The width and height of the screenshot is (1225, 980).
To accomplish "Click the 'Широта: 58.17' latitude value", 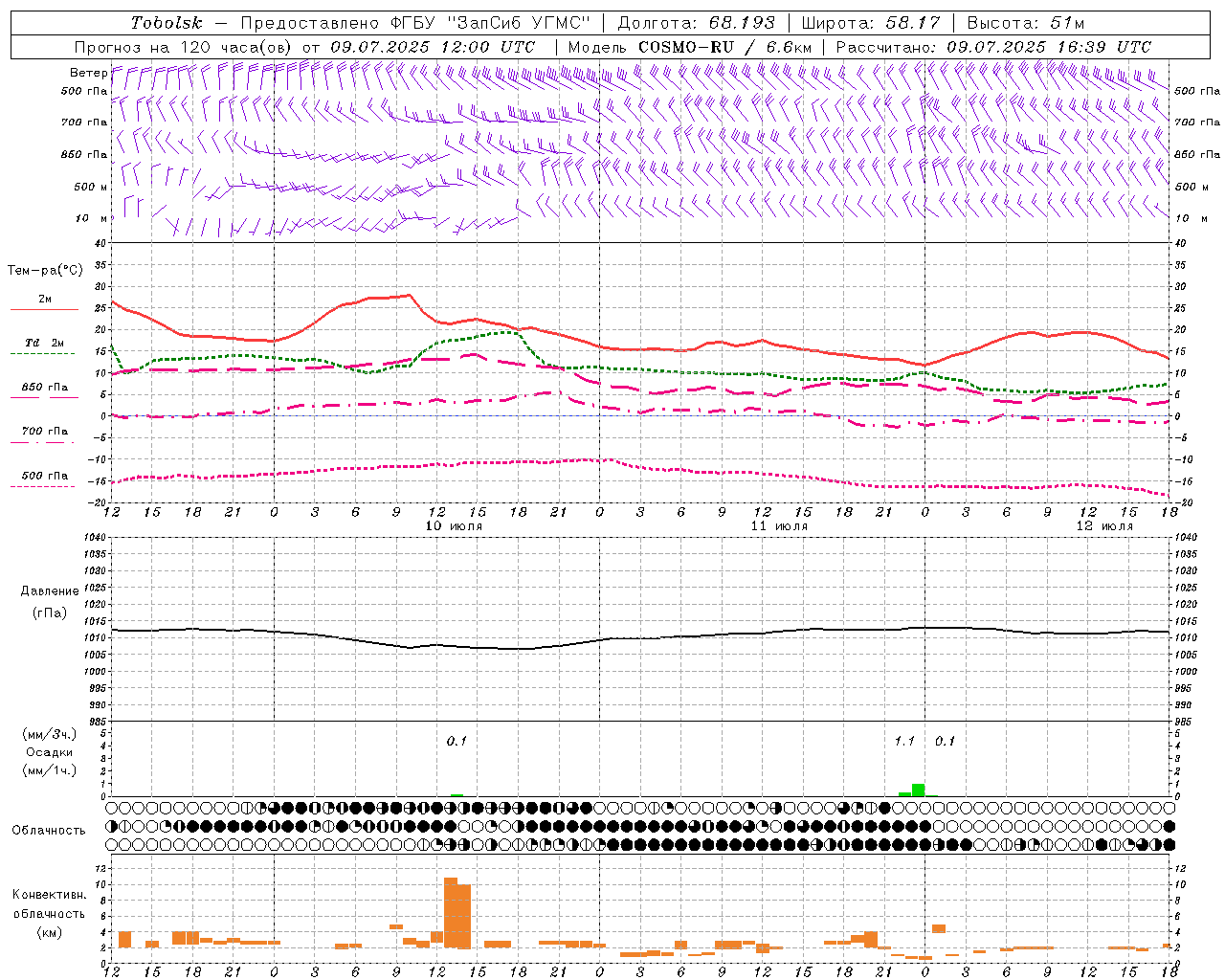I will click(x=871, y=22).
